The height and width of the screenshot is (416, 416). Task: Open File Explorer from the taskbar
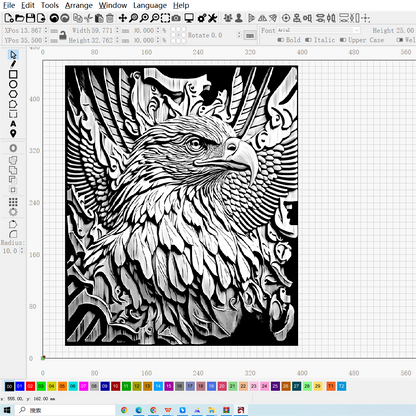(211, 410)
